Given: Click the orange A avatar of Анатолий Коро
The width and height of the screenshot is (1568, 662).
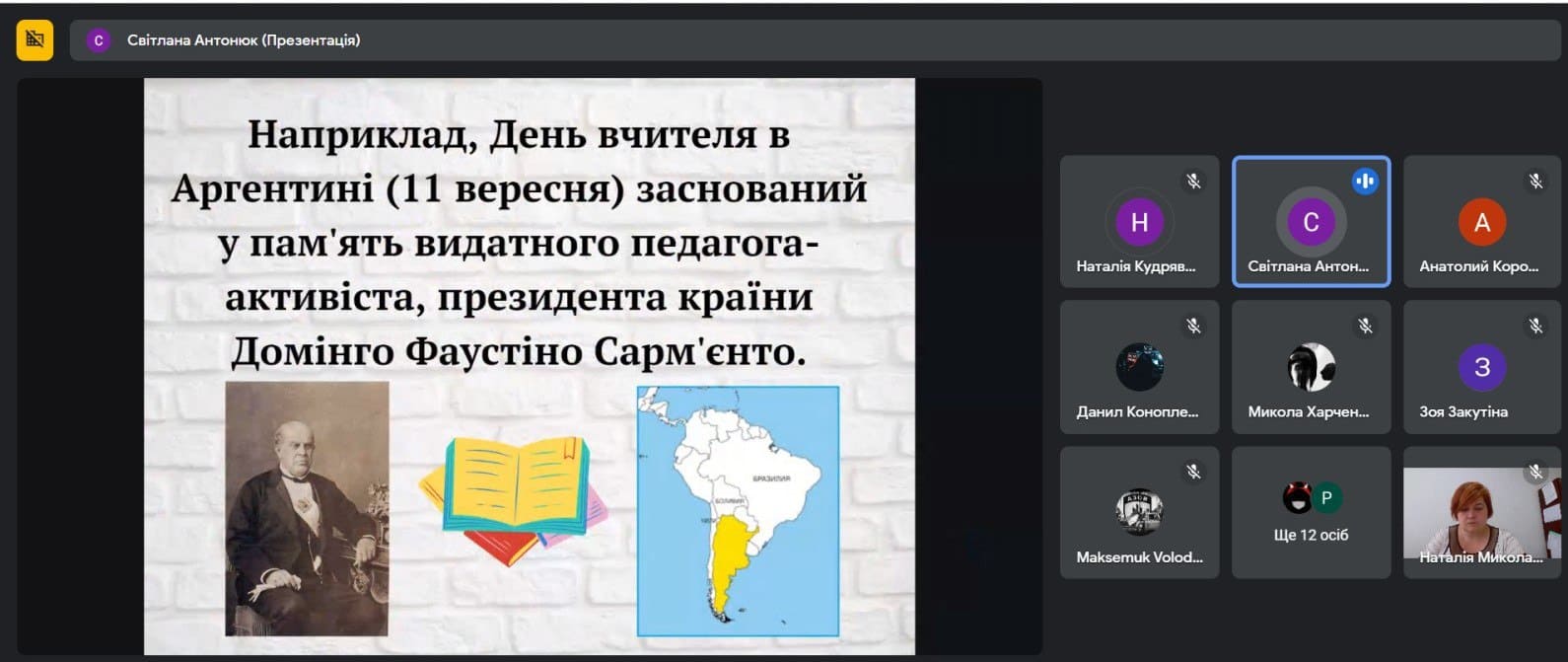Looking at the screenshot, I should (1482, 222).
